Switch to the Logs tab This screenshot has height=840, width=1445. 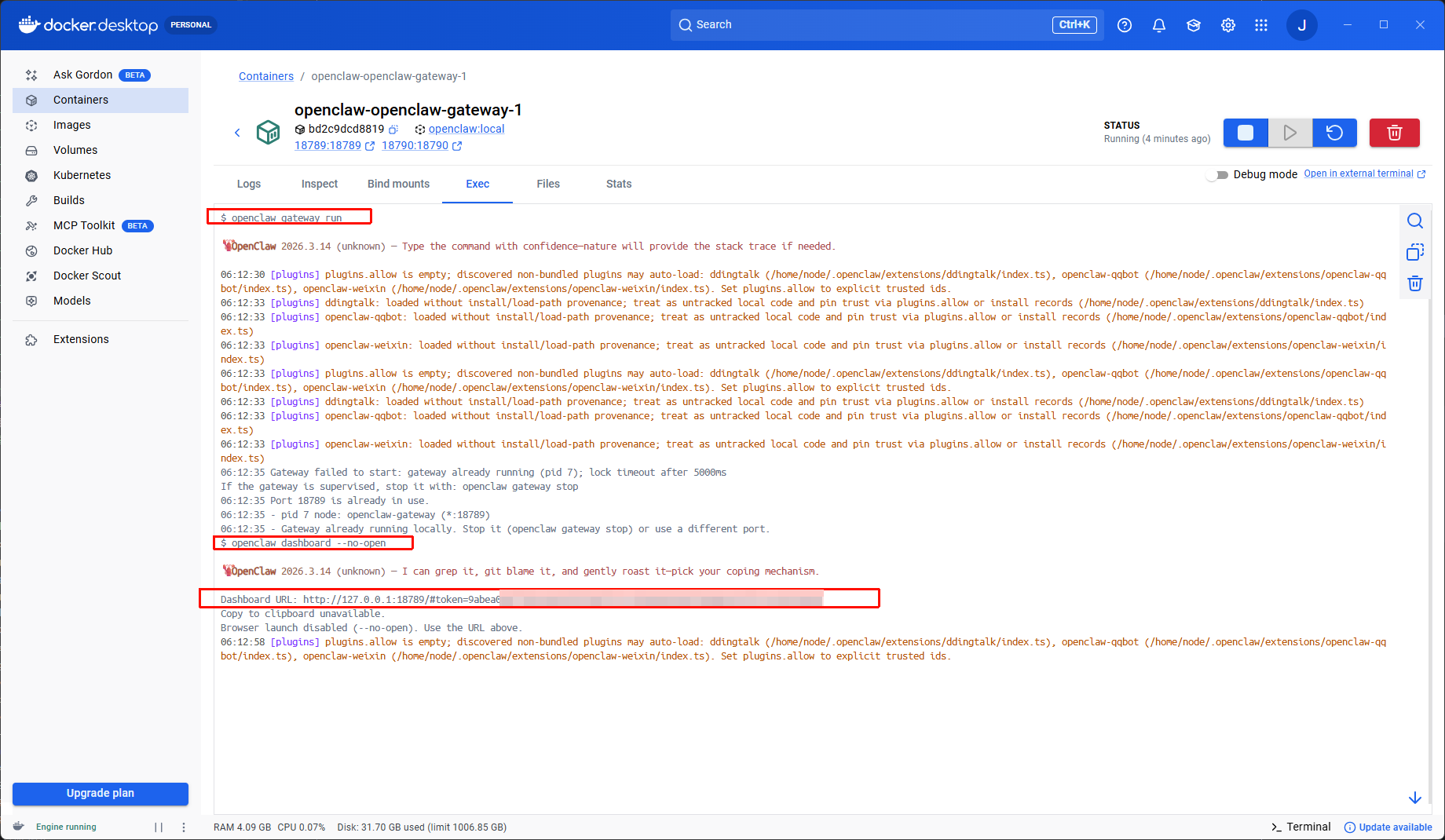[x=249, y=184]
